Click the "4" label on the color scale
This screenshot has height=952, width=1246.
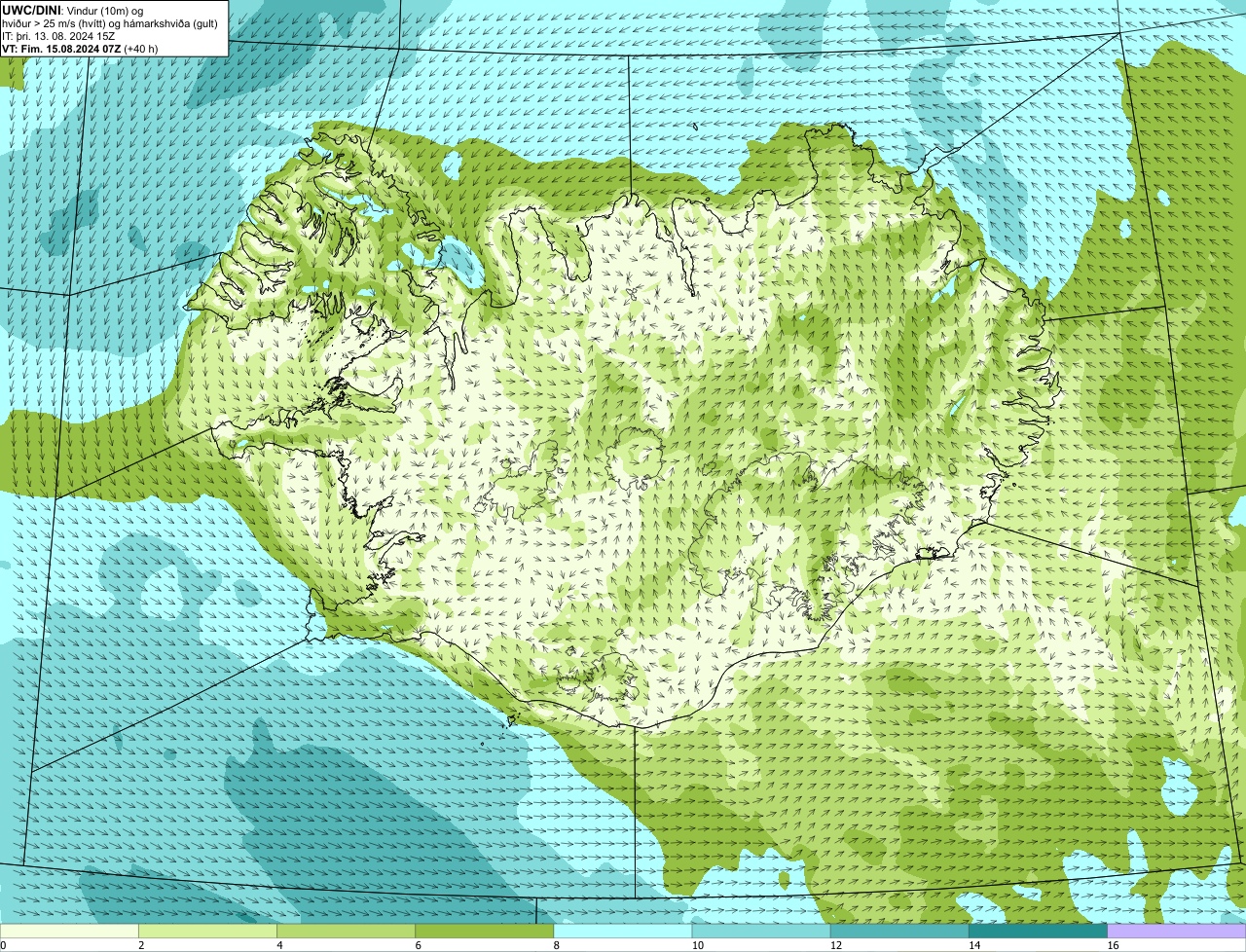(x=279, y=945)
